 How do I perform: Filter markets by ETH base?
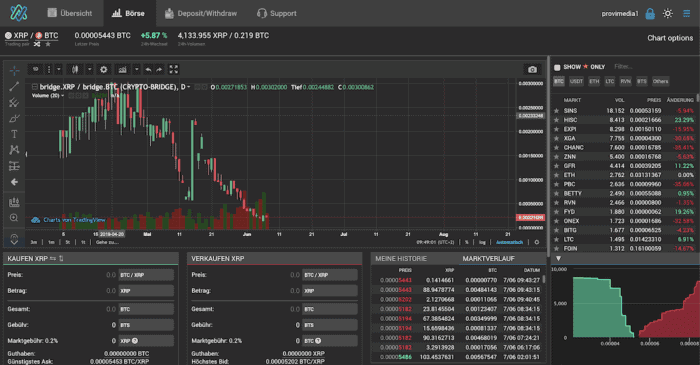coord(594,81)
